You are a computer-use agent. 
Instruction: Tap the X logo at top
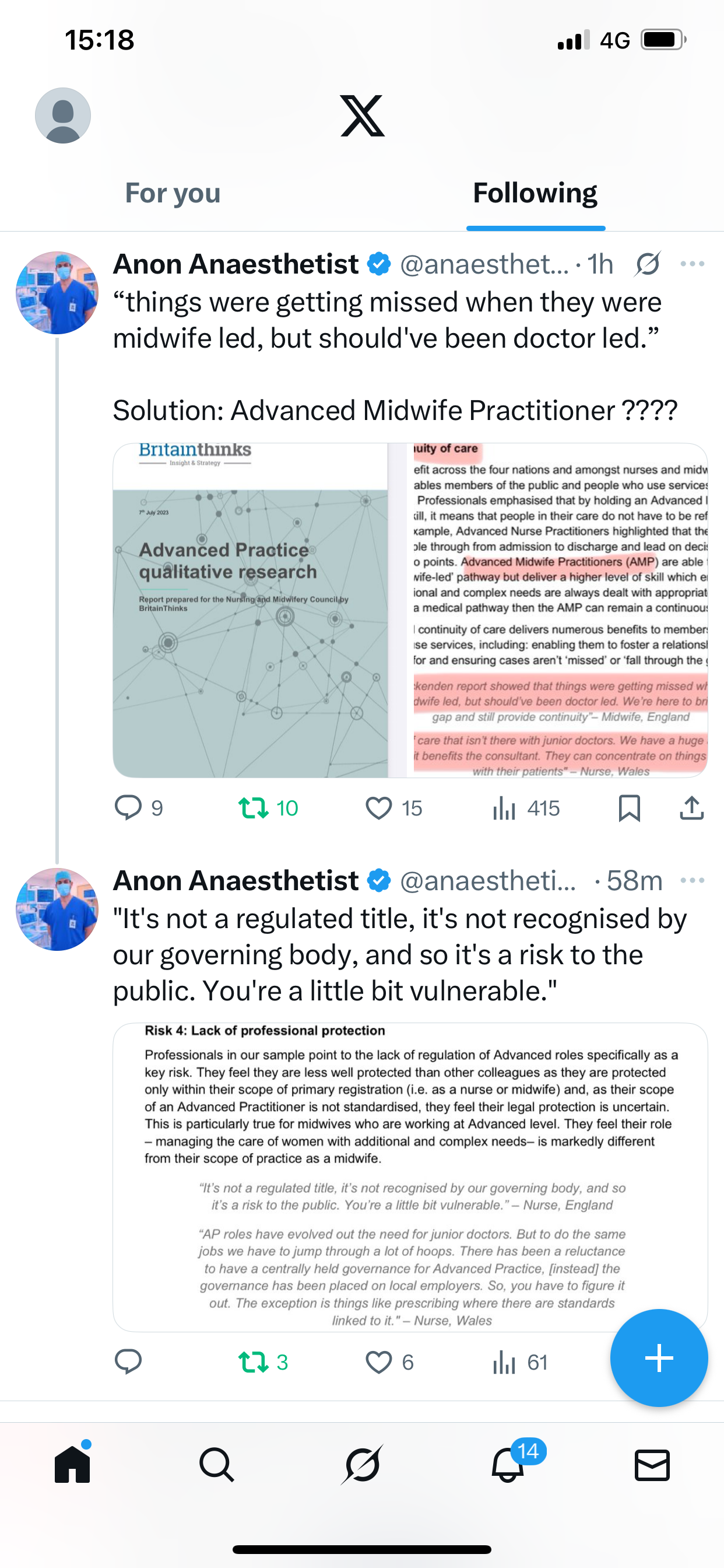[362, 116]
